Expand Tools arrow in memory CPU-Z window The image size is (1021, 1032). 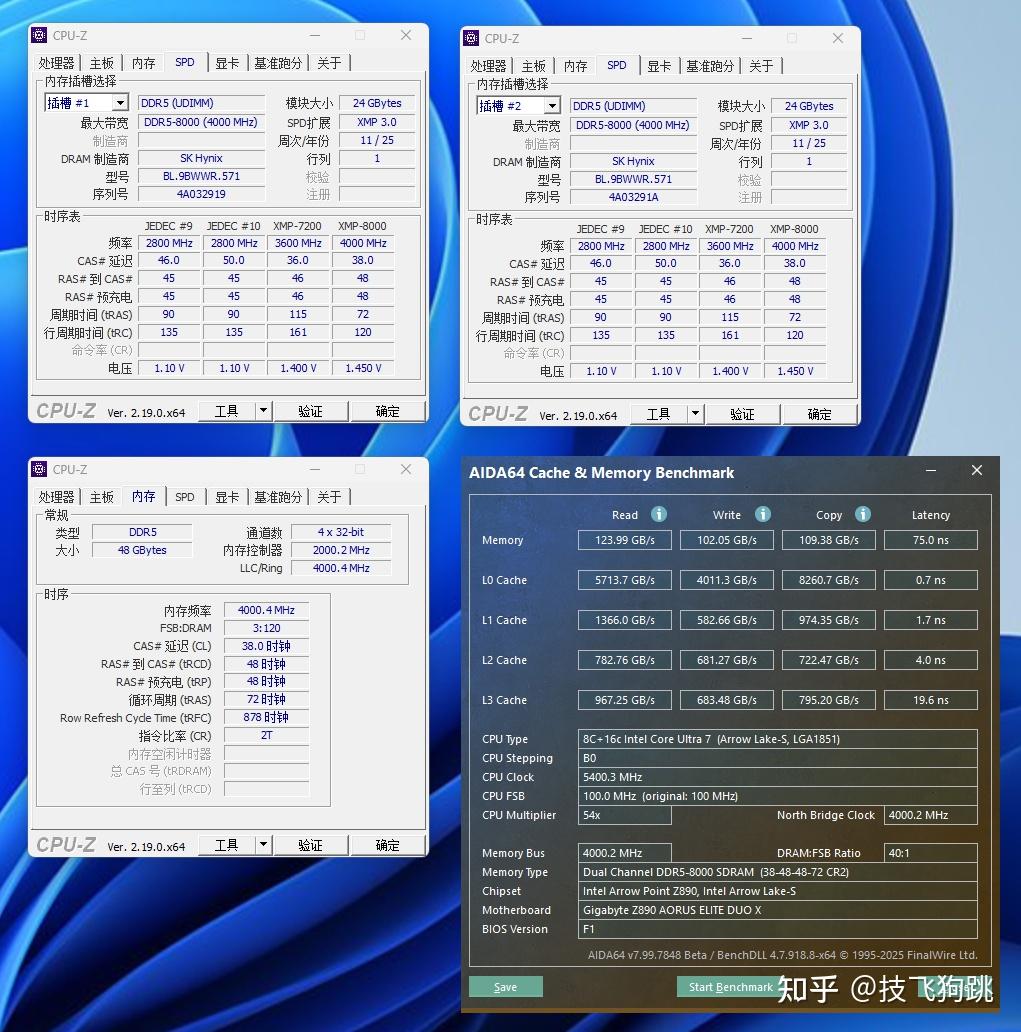click(x=263, y=845)
